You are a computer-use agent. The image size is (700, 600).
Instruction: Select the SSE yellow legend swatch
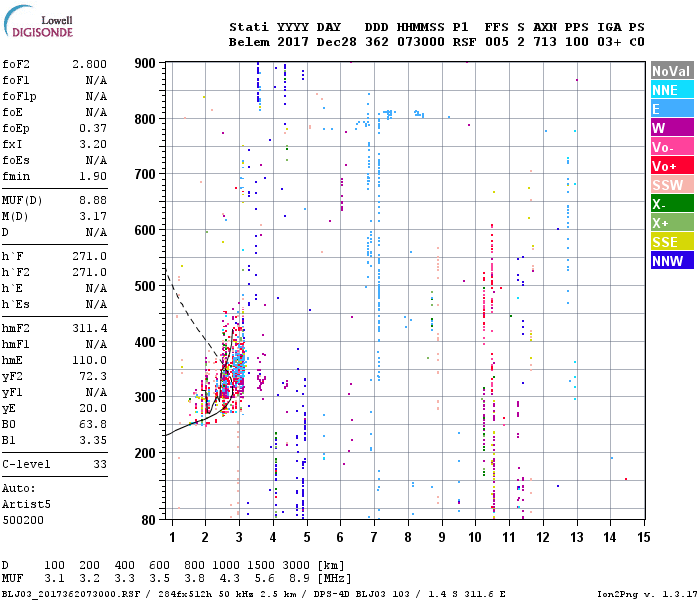(x=672, y=242)
